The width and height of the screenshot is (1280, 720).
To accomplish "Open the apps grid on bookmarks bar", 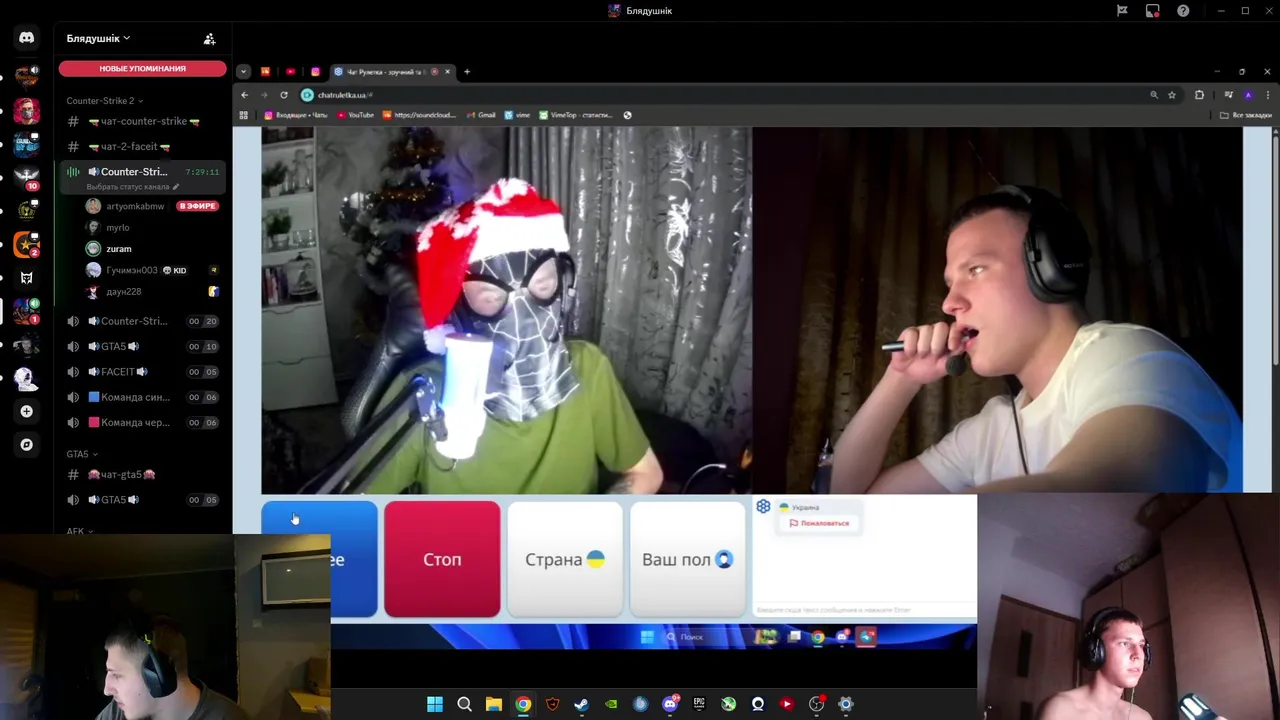I will pos(243,115).
